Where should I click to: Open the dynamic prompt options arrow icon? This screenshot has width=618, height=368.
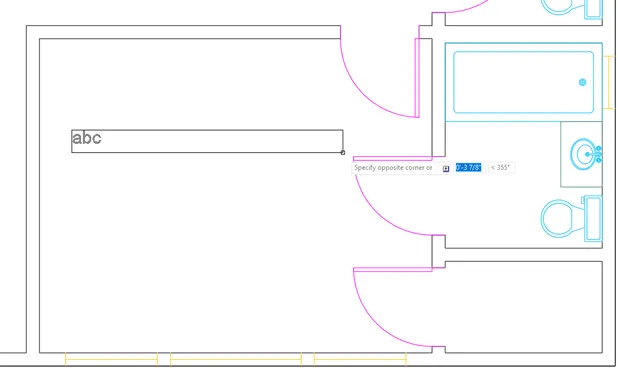tap(446, 169)
